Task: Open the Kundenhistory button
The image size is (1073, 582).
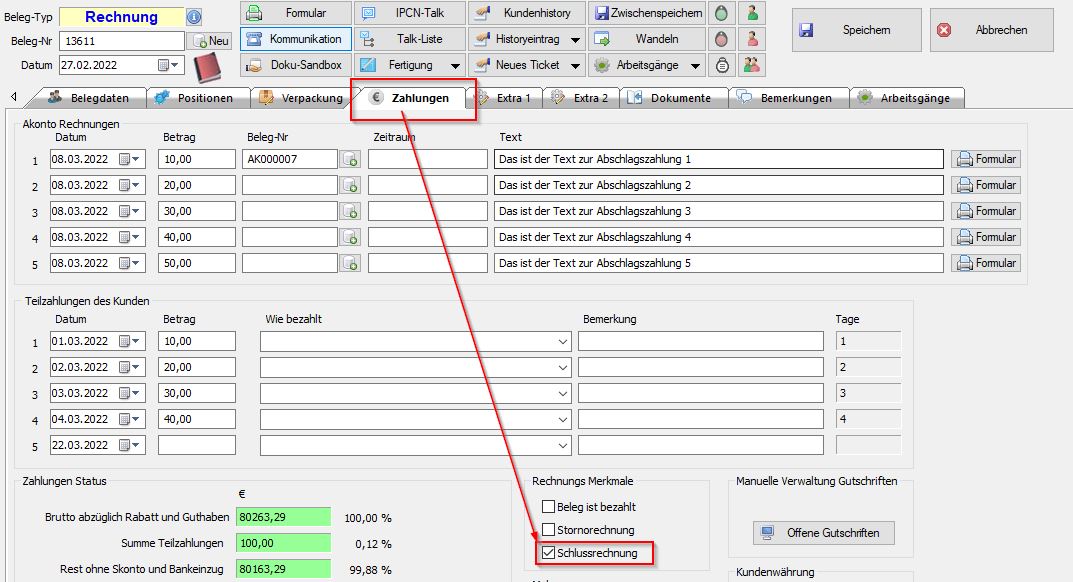Action: coord(527,13)
